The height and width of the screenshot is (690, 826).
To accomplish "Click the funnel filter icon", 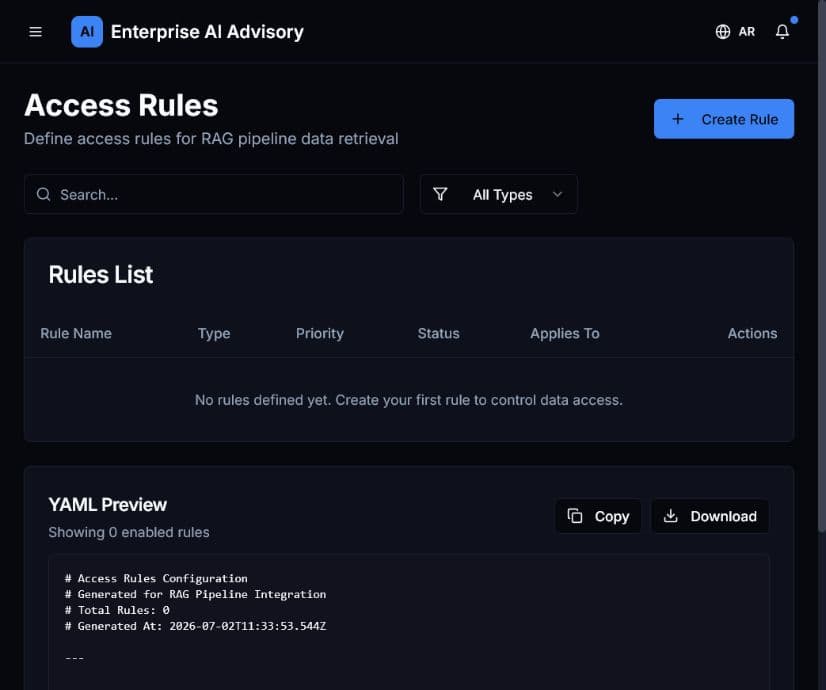I will (x=440, y=194).
